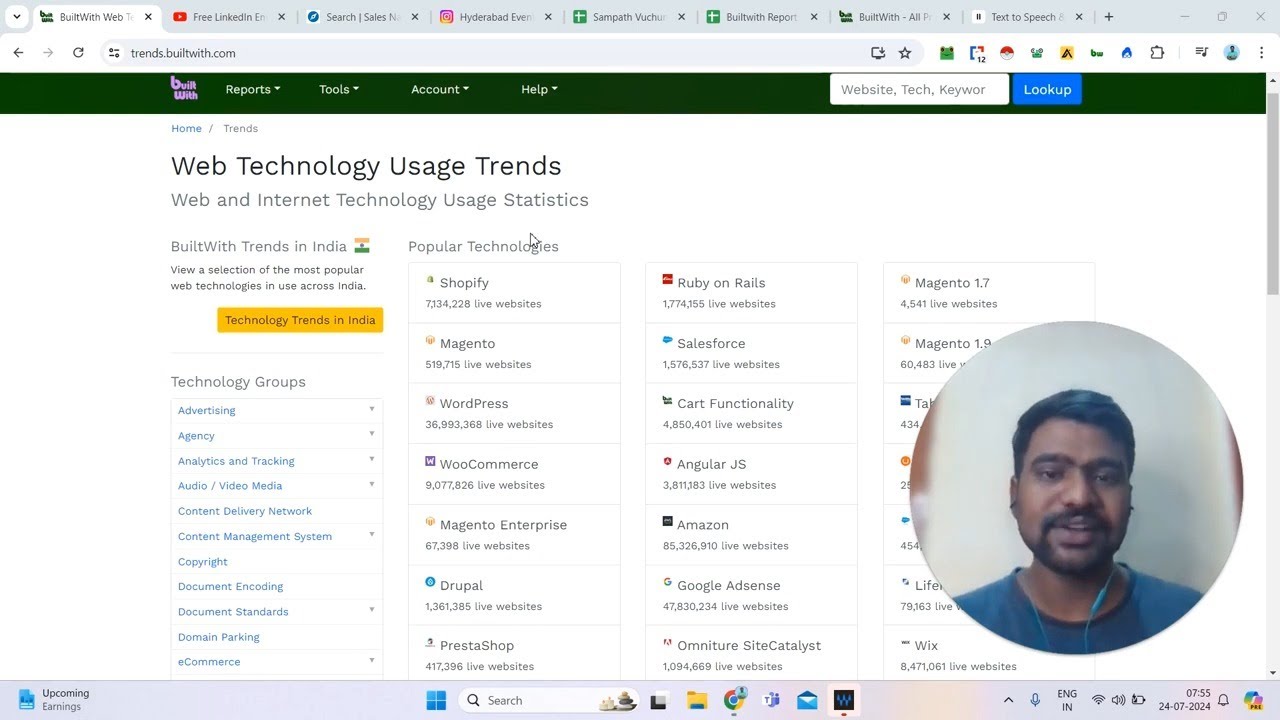
Task: Click the BuiltWith logo in the navbar
Action: [x=184, y=88]
